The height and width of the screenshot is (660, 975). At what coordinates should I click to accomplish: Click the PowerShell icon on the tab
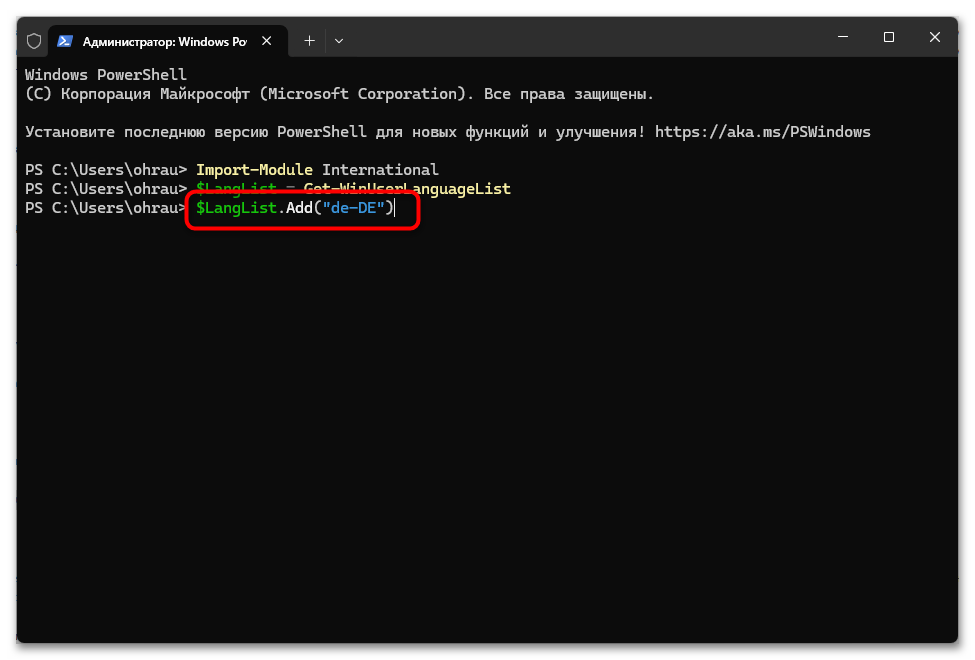65,41
